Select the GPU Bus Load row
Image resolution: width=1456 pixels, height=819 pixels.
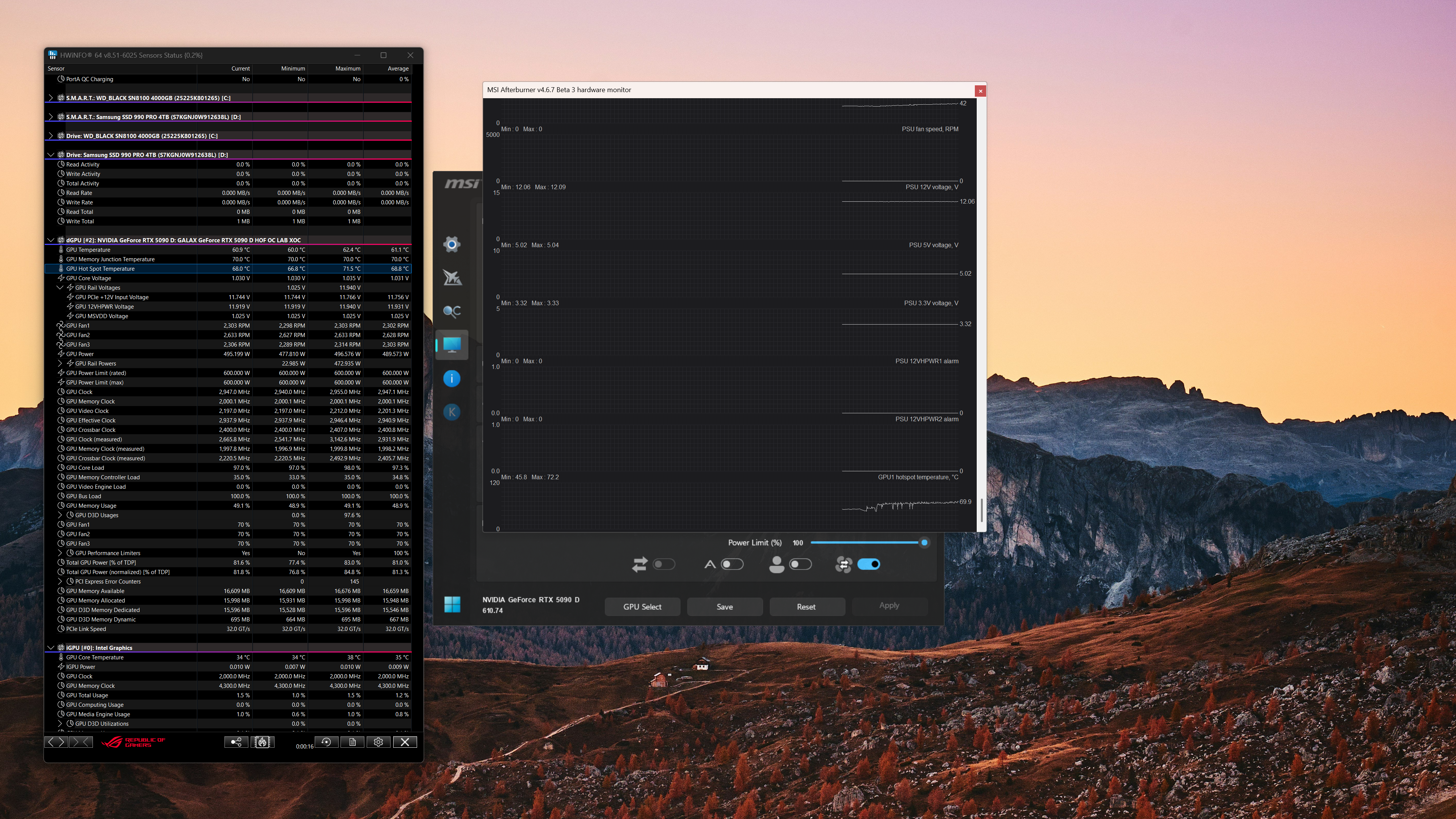(x=228, y=496)
